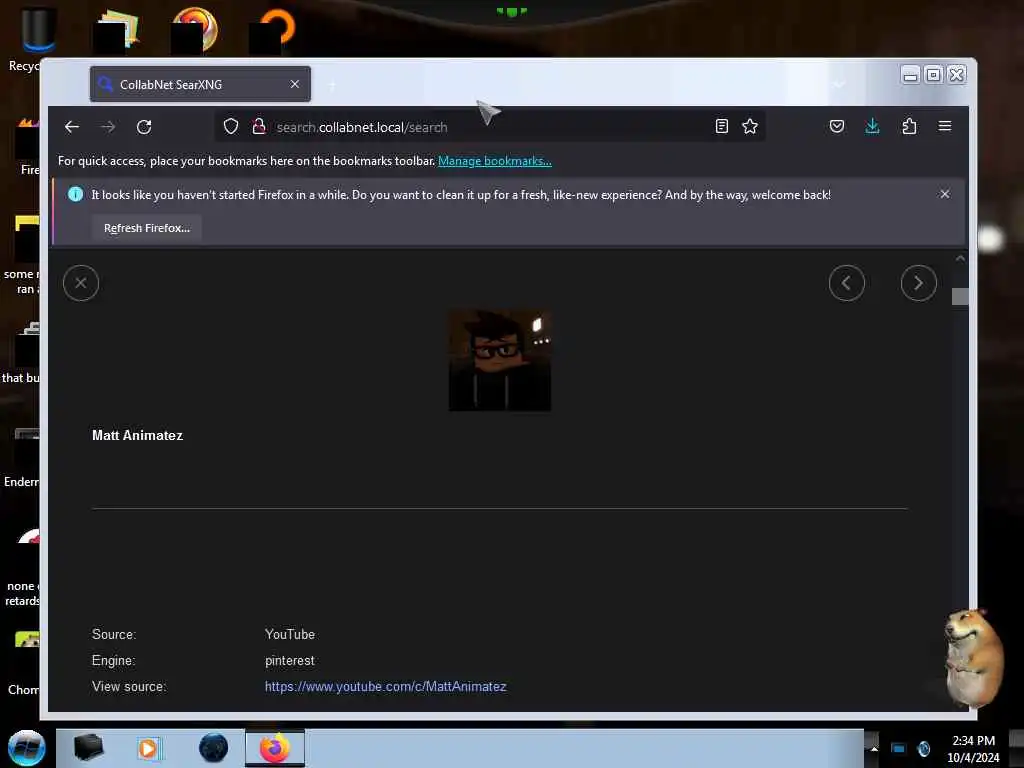Expand the list all tabs dropdown
The width and height of the screenshot is (1024, 768).
click(839, 84)
